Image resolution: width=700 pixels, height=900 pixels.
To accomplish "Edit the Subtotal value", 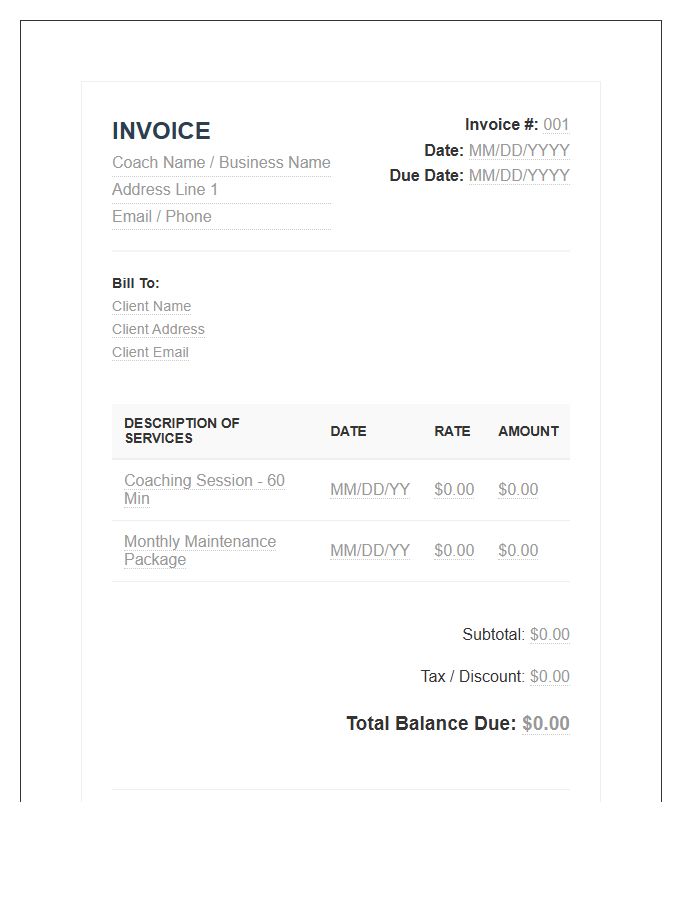I will click(550, 635).
